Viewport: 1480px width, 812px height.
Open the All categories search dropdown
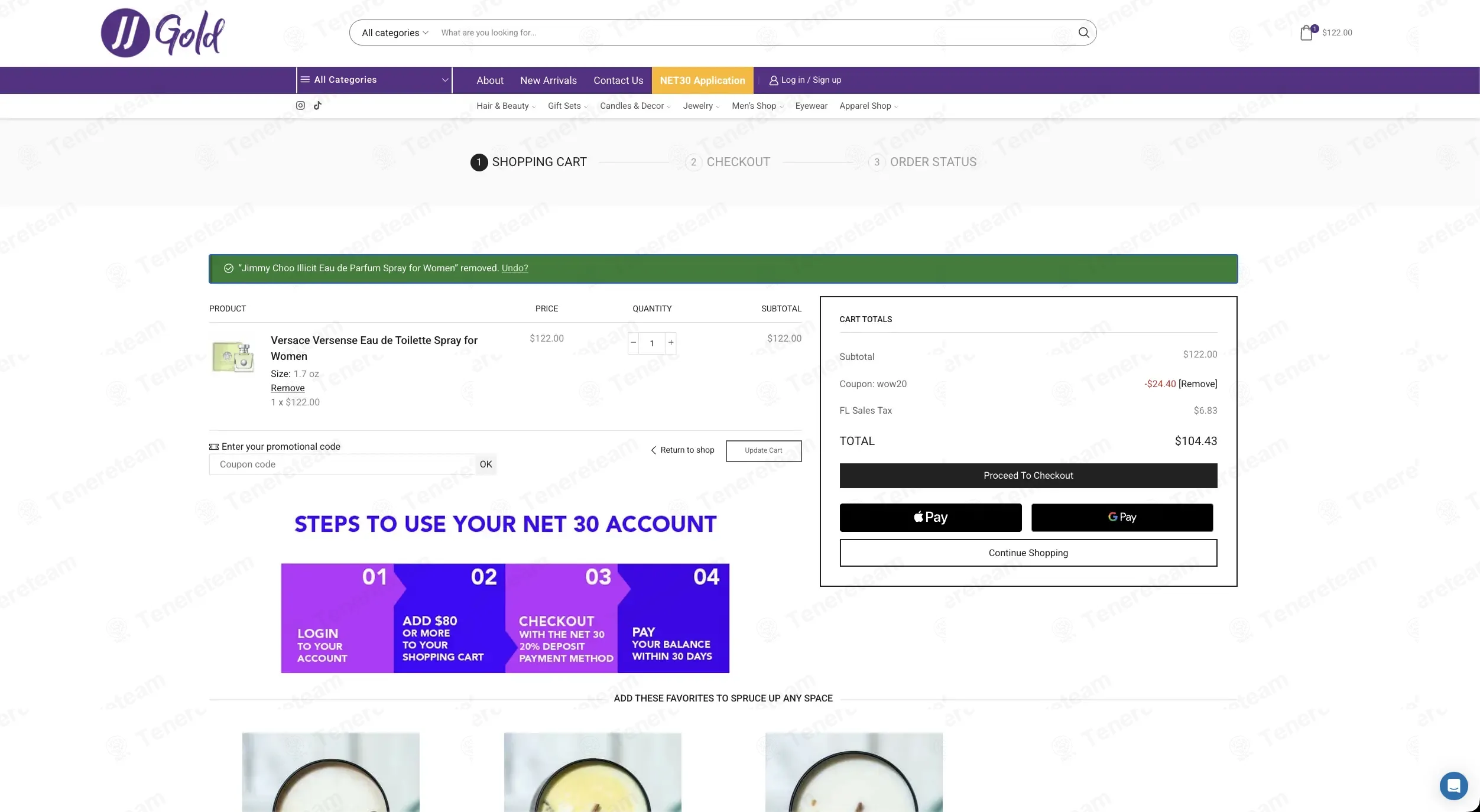(395, 33)
